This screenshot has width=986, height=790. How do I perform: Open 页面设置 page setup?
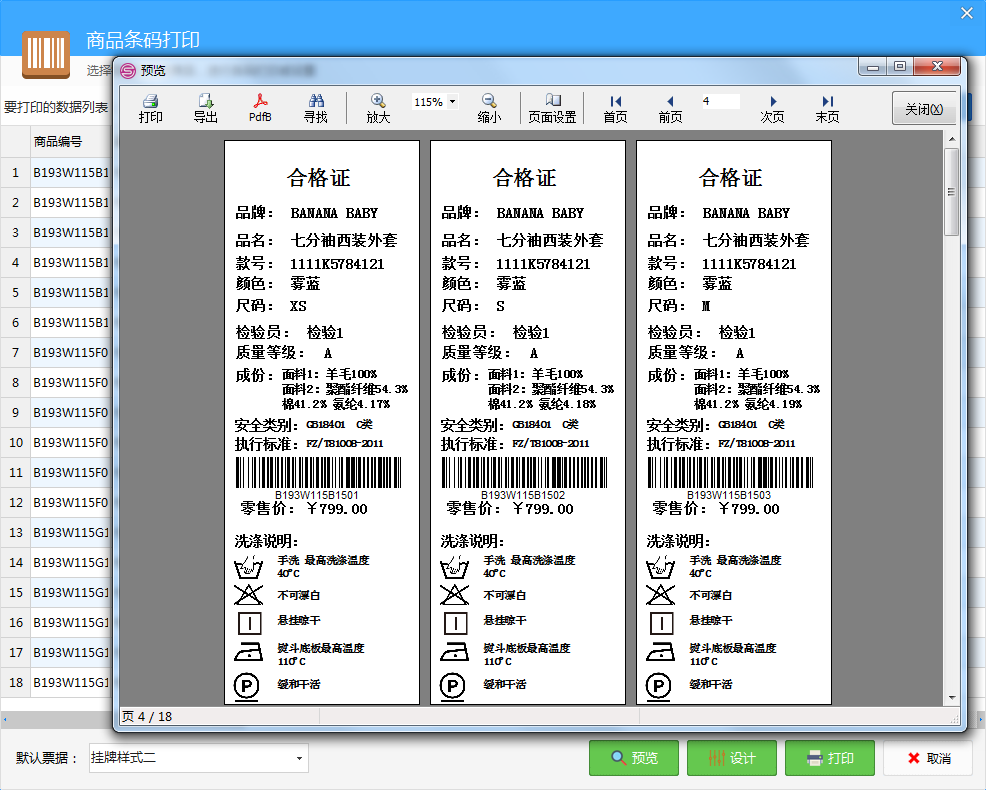pos(552,108)
